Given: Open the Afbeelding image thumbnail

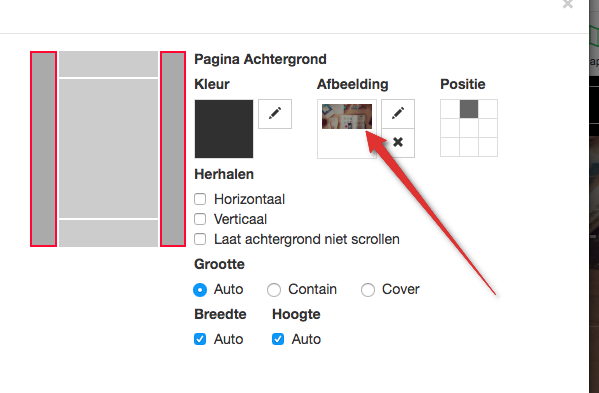Looking at the screenshot, I should point(347,116).
